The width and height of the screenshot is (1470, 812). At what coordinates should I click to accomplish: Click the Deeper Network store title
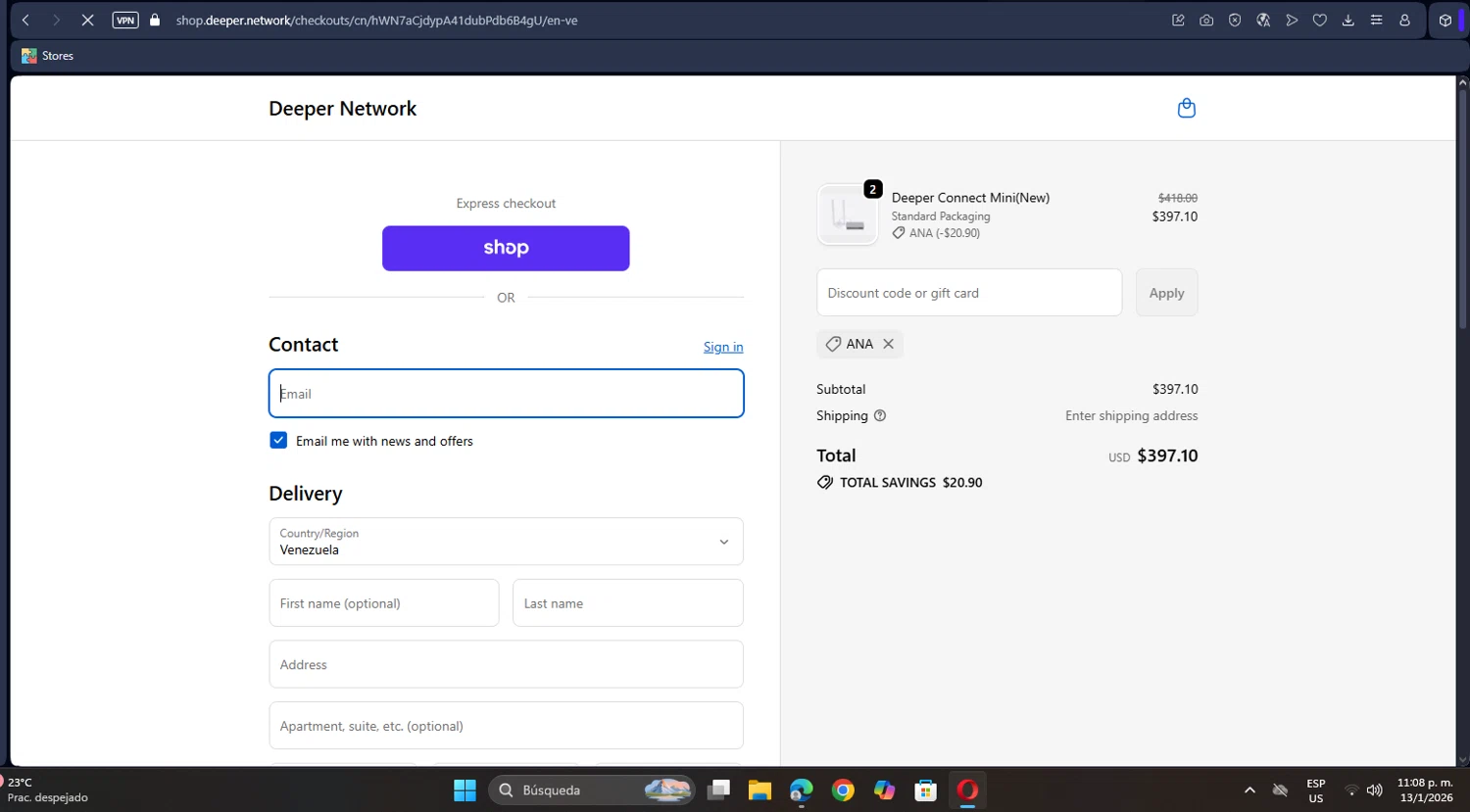tap(342, 109)
